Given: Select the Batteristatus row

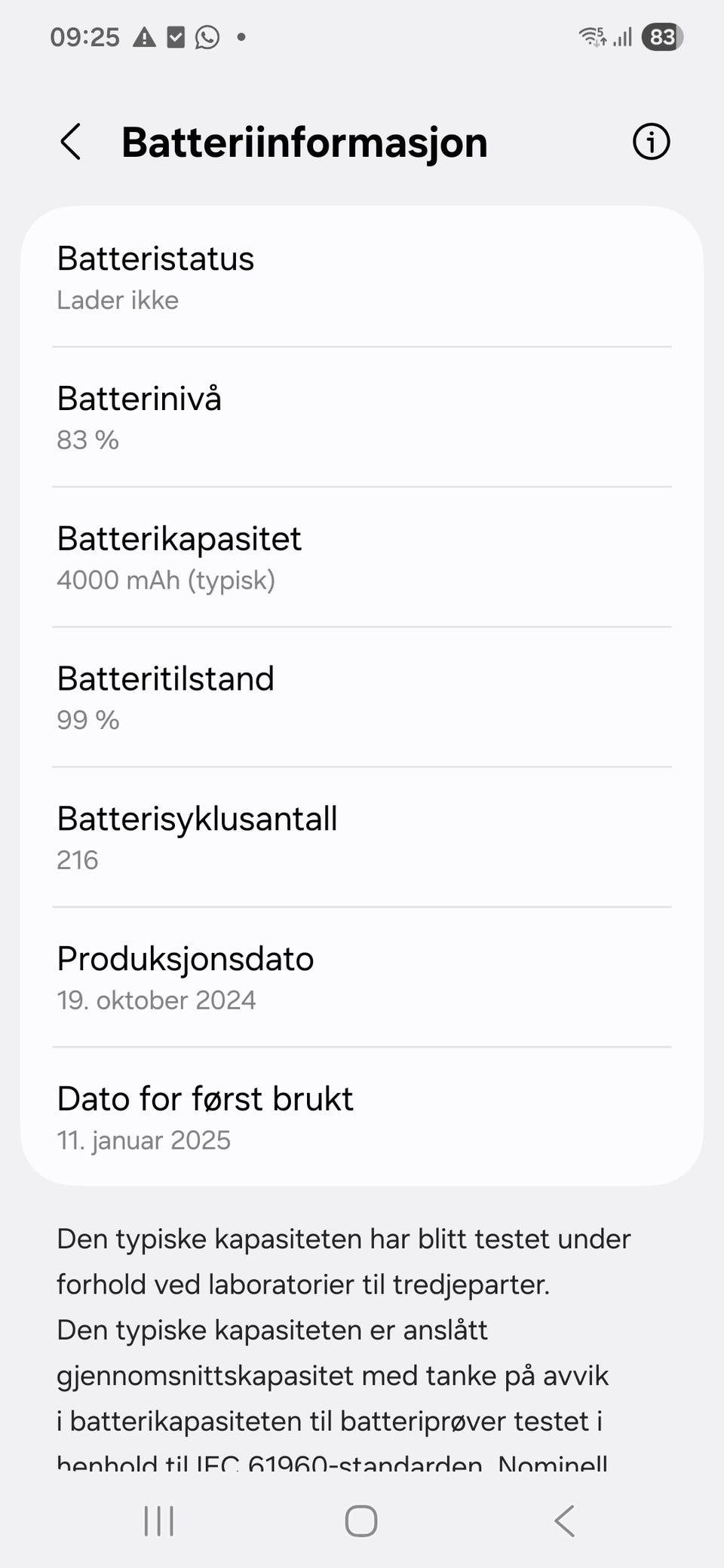Looking at the screenshot, I should (x=362, y=277).
